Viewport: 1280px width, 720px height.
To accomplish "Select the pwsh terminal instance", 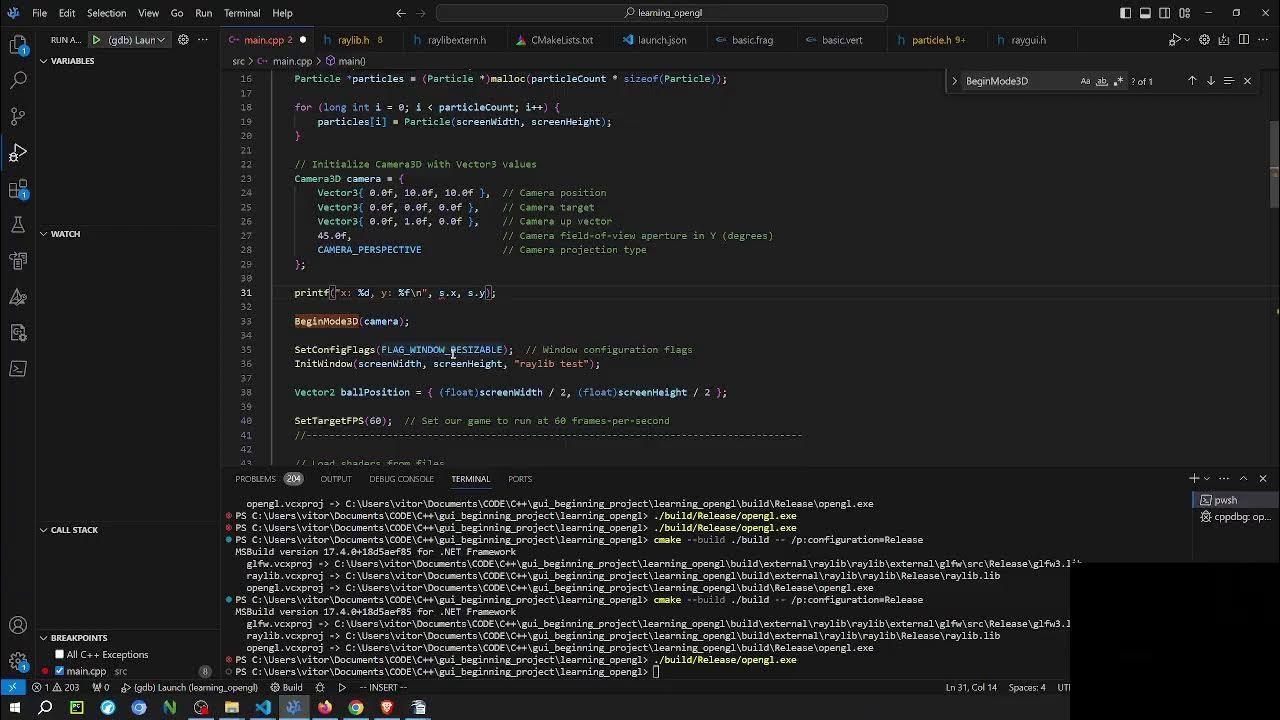I will click(x=1233, y=500).
